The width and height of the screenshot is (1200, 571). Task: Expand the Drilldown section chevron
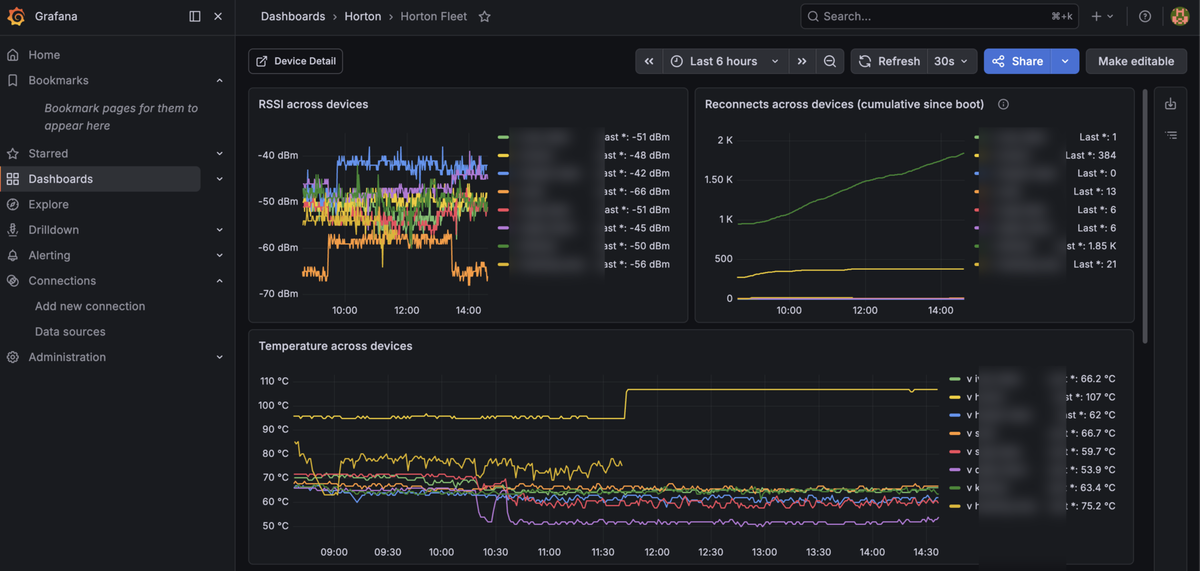point(219,230)
